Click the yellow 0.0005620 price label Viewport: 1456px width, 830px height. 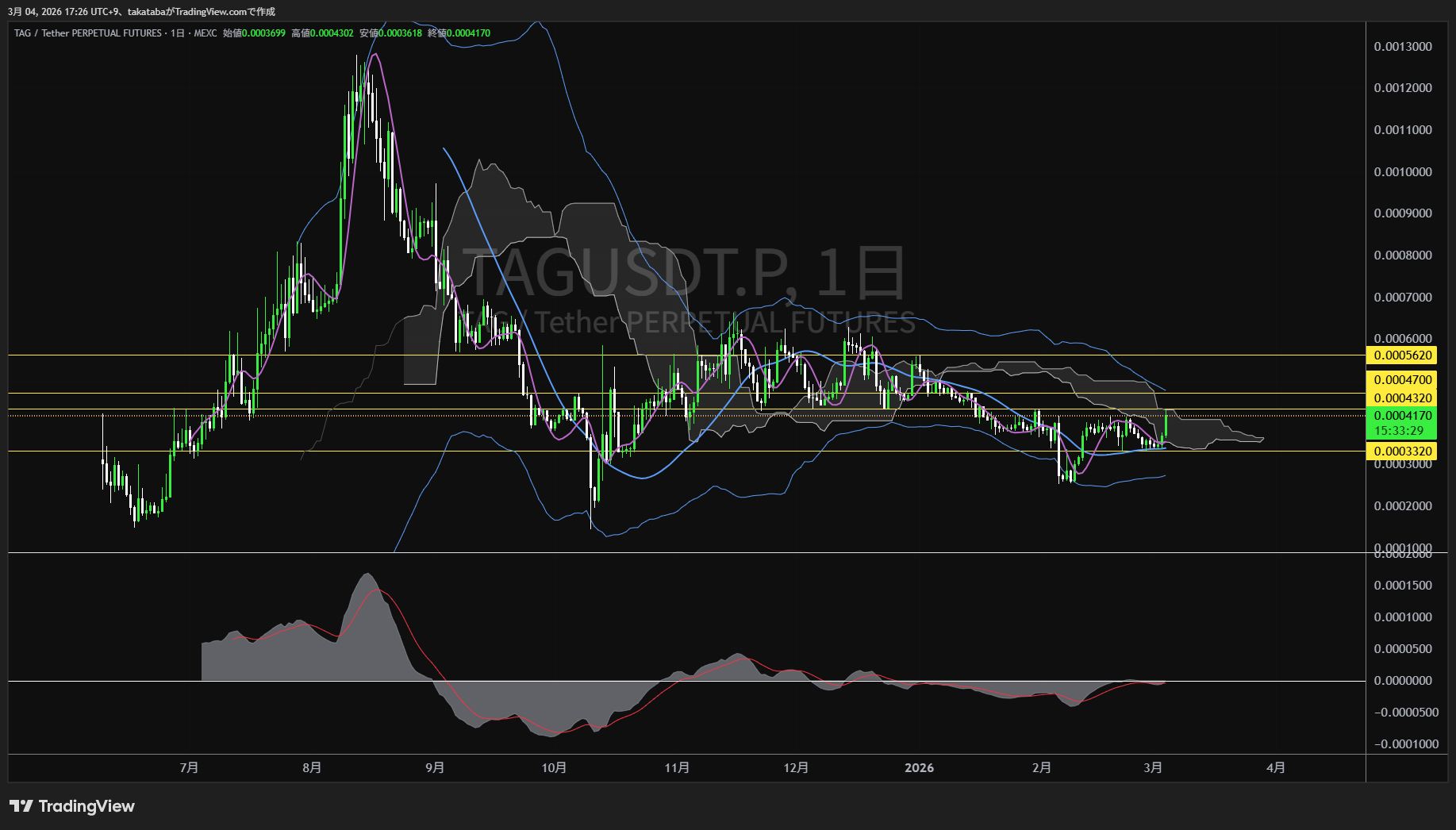(x=1402, y=355)
